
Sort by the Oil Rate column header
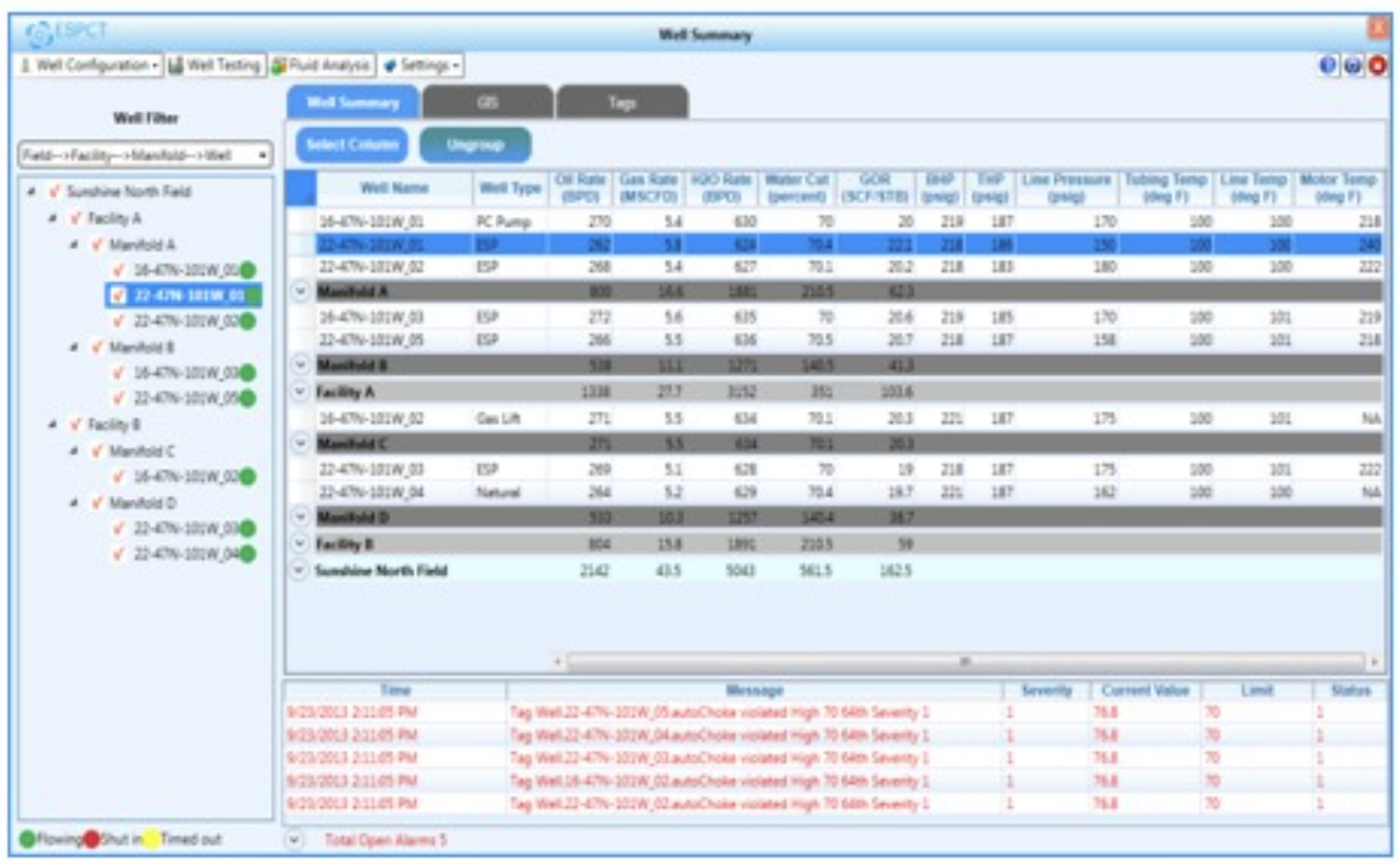580,188
